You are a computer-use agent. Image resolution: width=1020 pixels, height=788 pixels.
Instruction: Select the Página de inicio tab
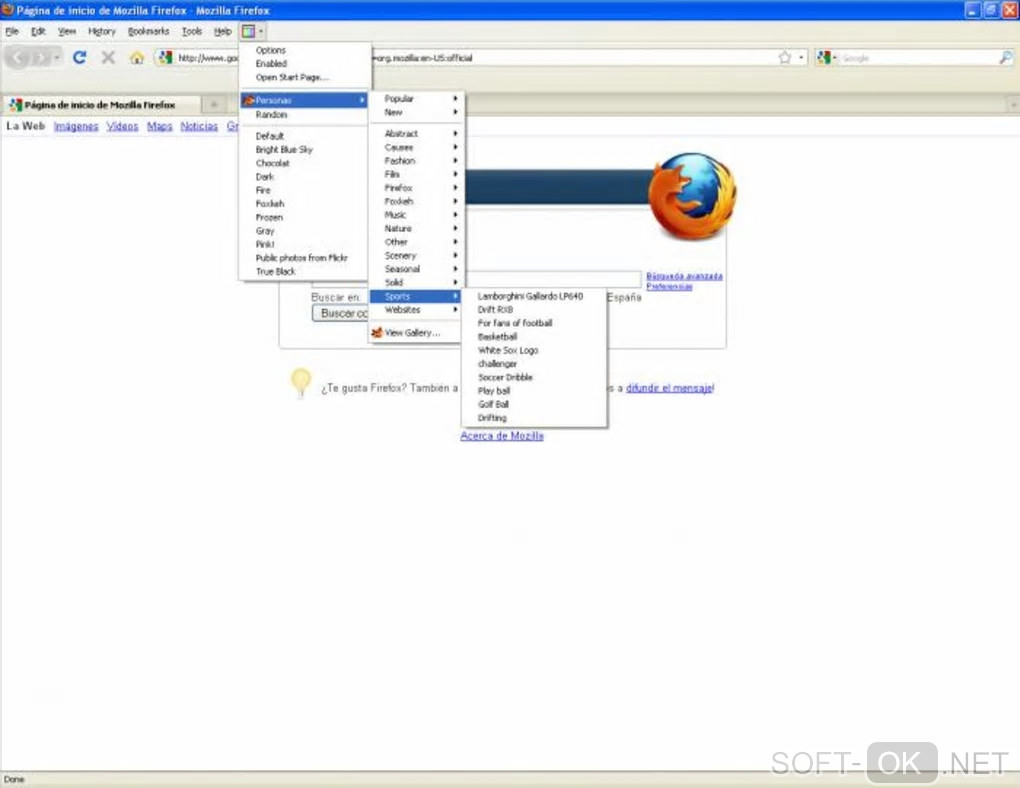click(101, 104)
